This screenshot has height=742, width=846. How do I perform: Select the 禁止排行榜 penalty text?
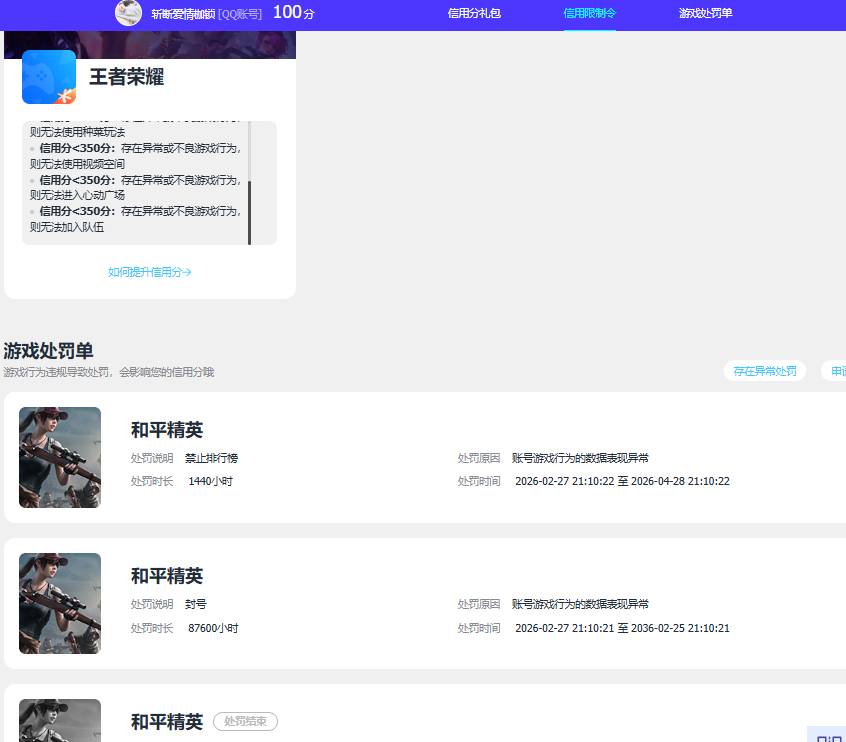(212, 458)
